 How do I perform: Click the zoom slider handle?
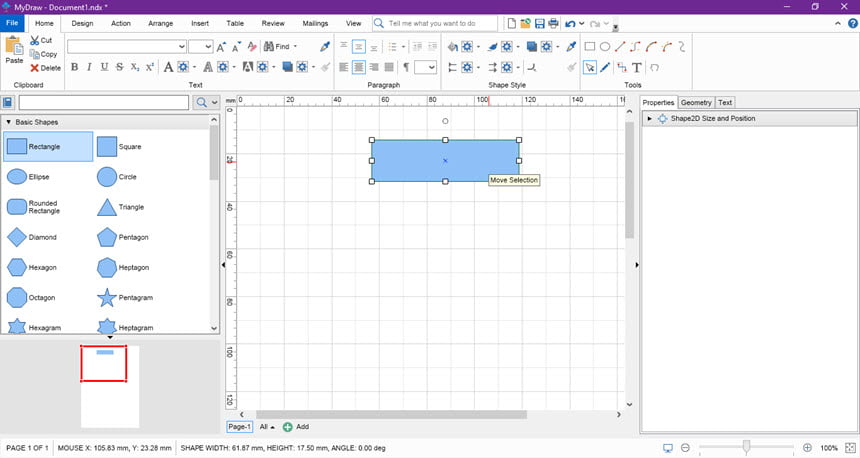(746, 447)
